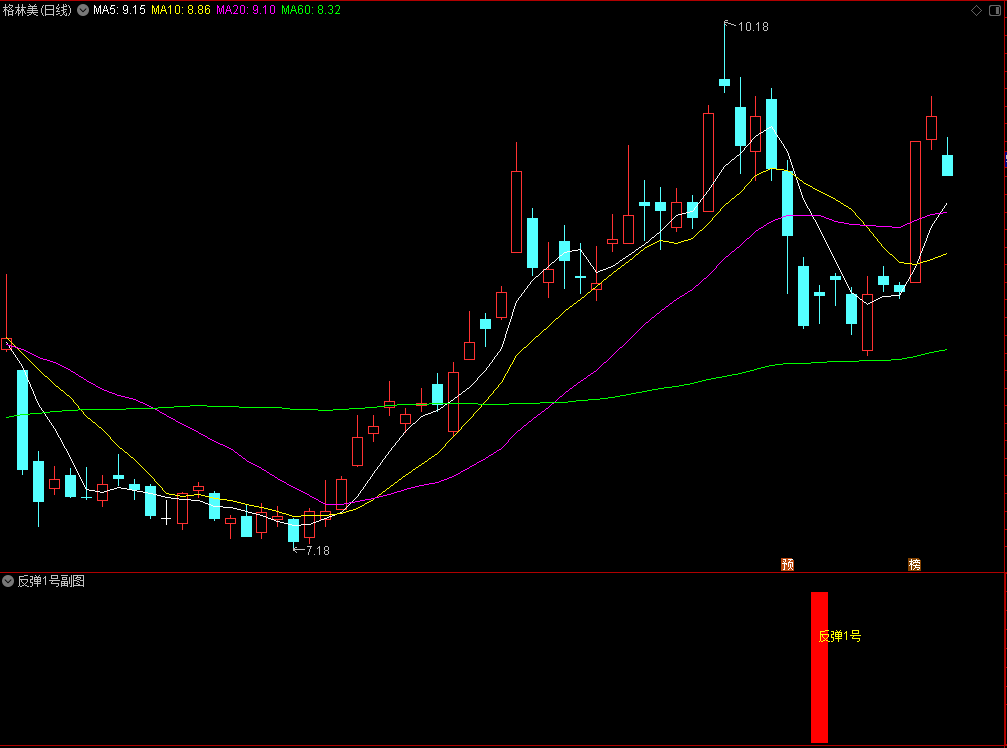
Task: Click the MA60: 8.32 indicator label
Action: click(x=311, y=10)
